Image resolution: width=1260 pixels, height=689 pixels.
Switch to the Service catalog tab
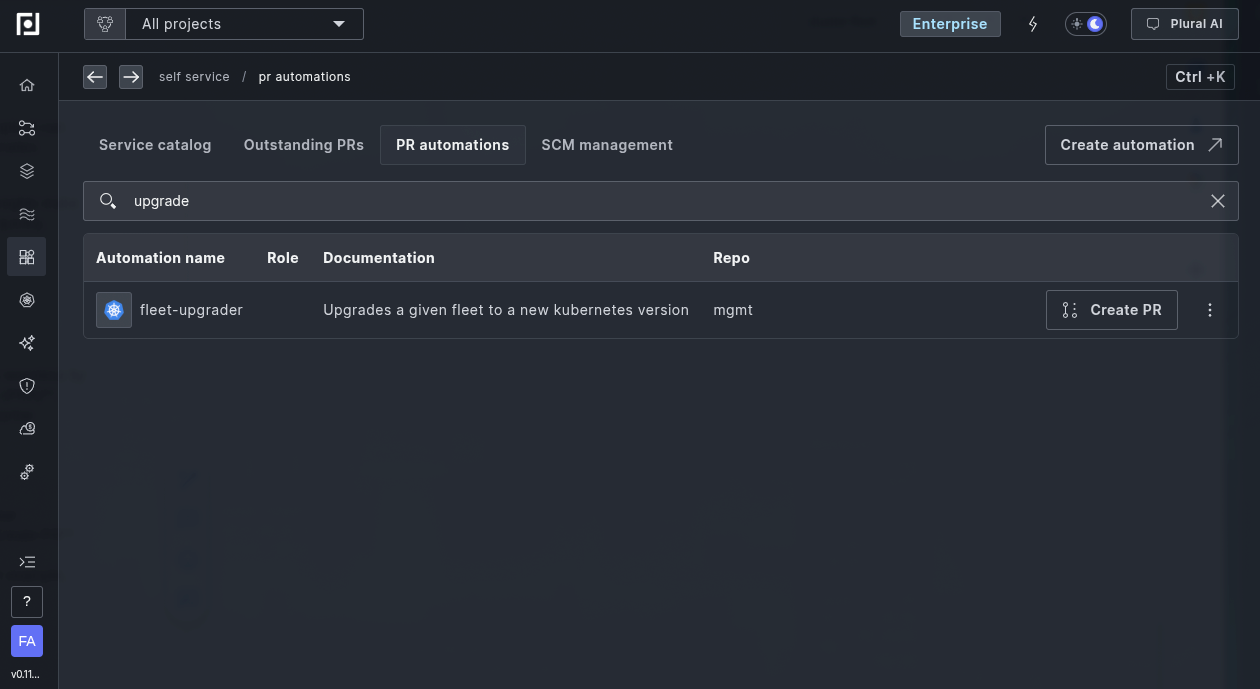pos(155,145)
